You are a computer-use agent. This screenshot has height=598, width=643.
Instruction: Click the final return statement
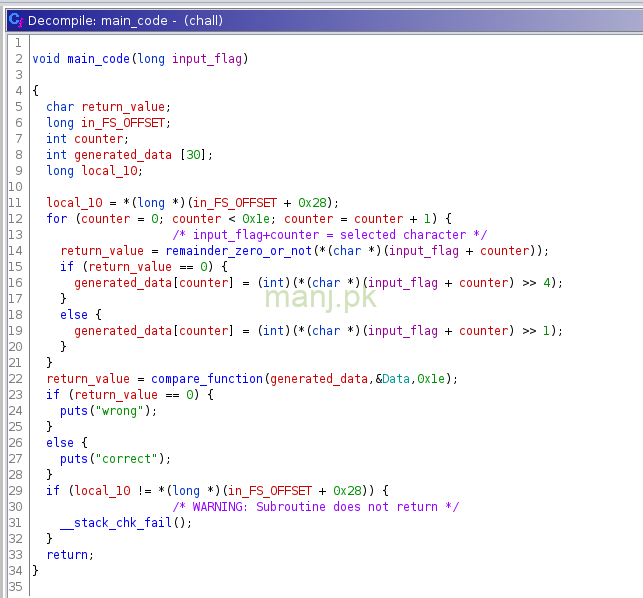tap(67, 555)
